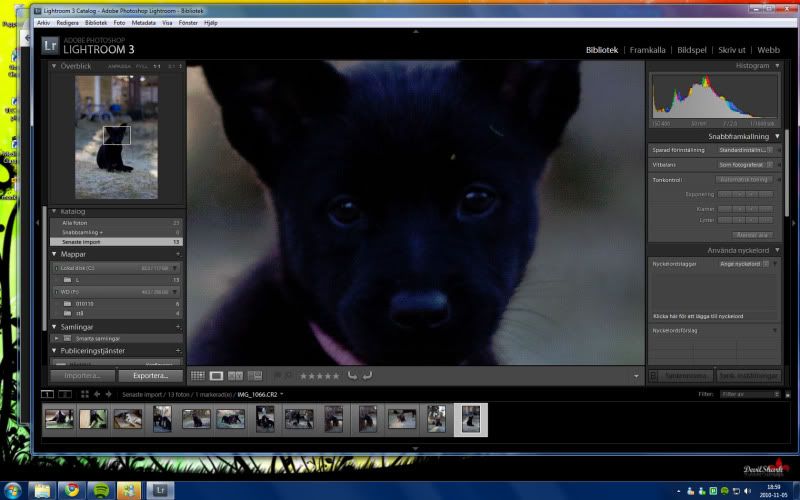Click the Importera button
The height and width of the screenshot is (500, 800).
(x=81, y=376)
